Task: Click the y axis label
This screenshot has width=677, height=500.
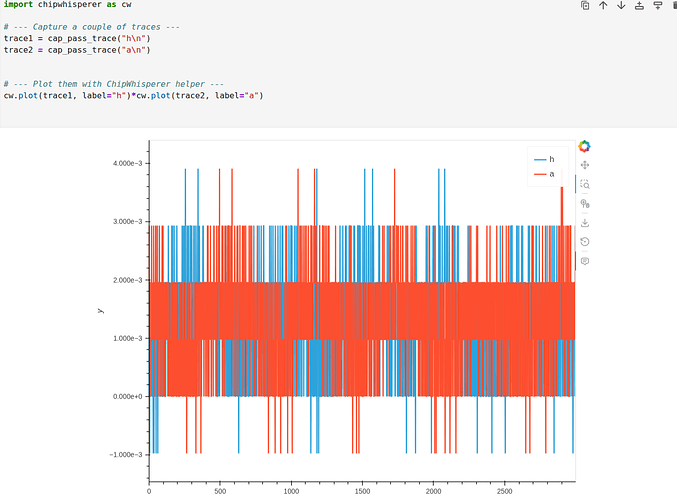Action: [x=100, y=310]
